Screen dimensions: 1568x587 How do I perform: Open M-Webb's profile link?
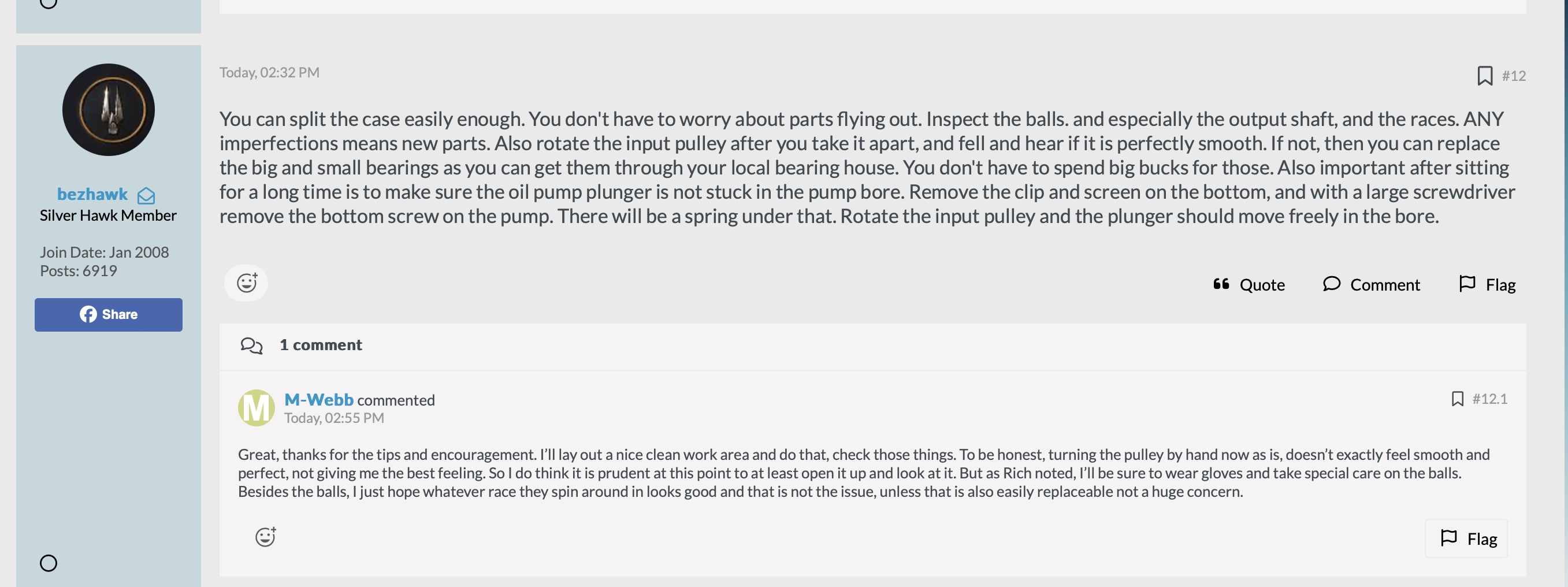tap(318, 399)
